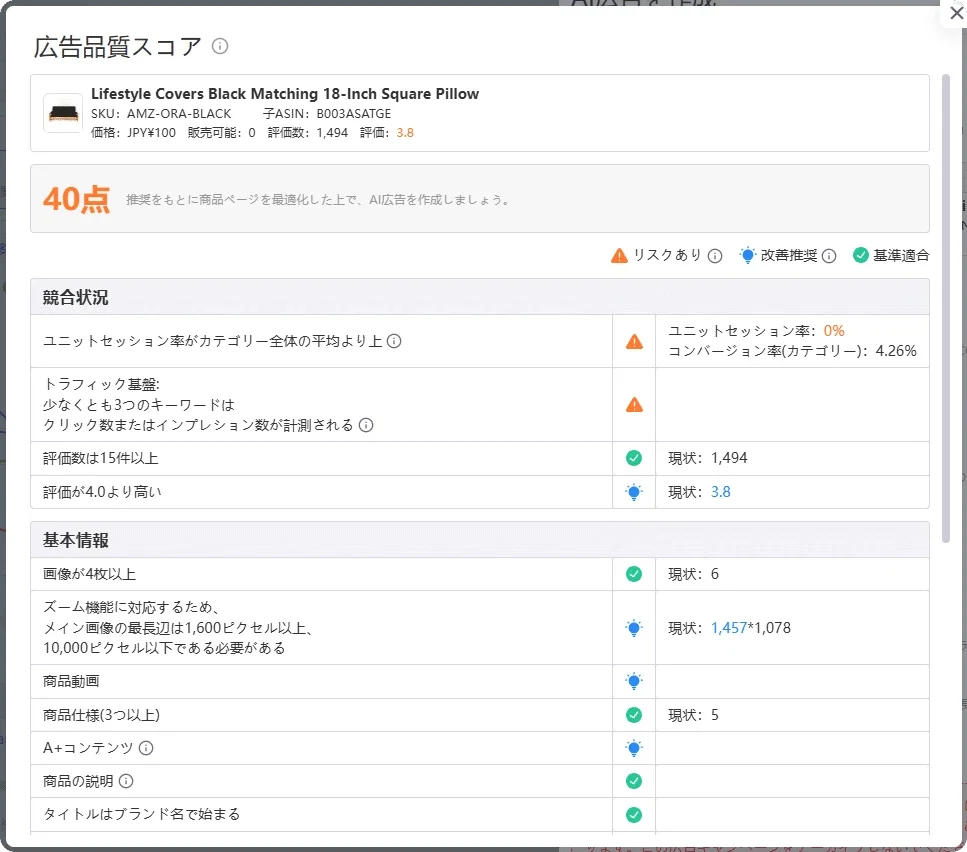Click the orange 評価 value 3.8 in product card

(x=405, y=133)
